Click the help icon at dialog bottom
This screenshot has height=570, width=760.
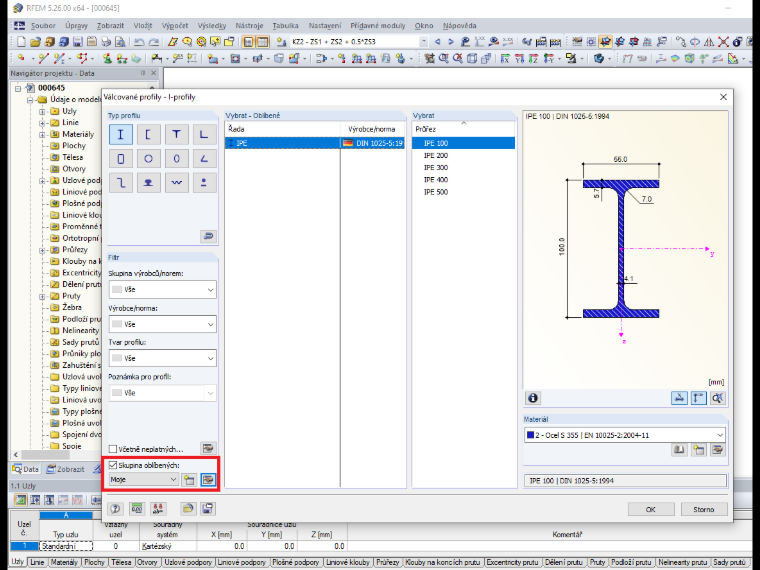pyautogui.click(x=115, y=508)
